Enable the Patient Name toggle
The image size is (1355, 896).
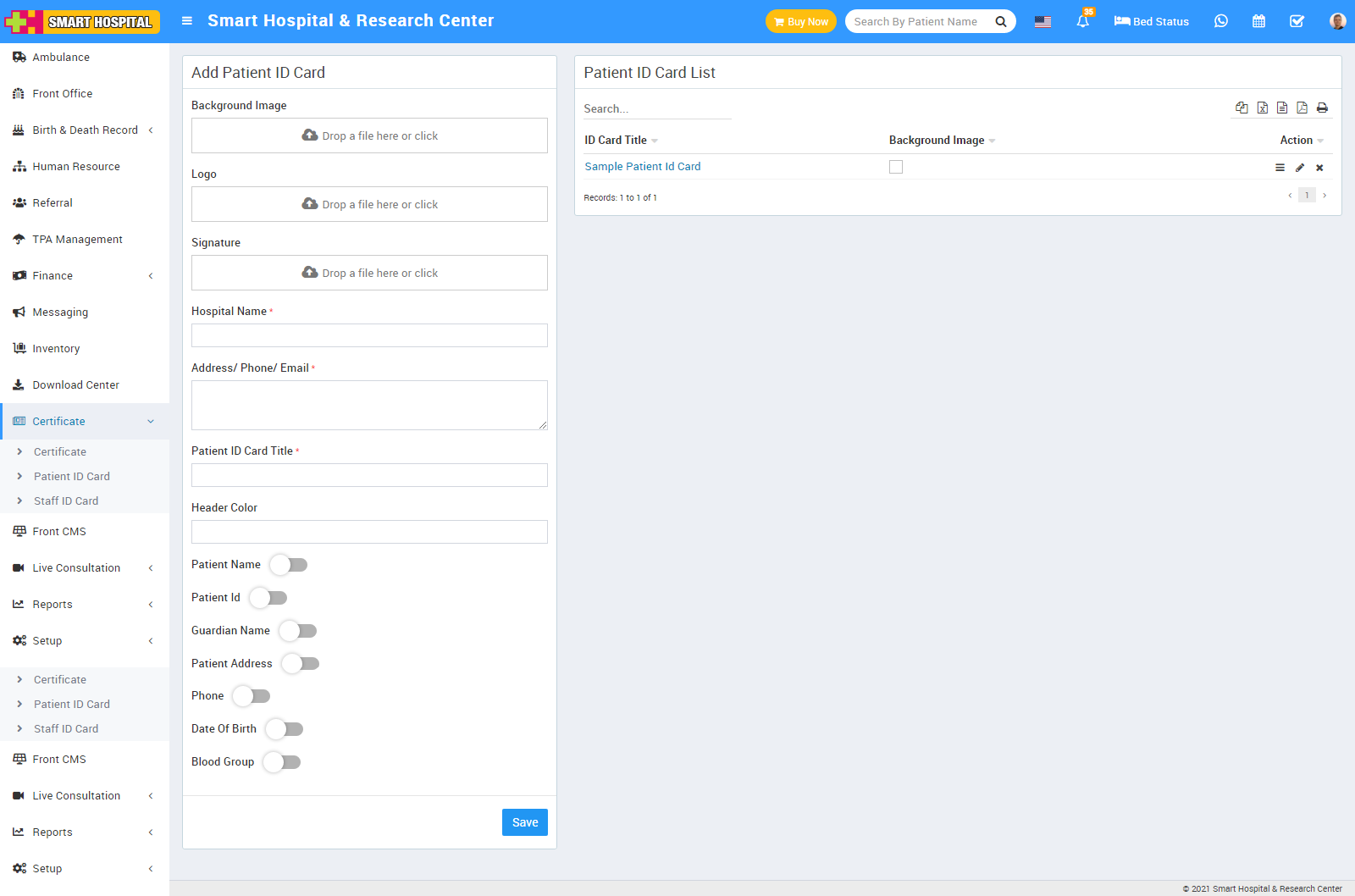pos(289,565)
